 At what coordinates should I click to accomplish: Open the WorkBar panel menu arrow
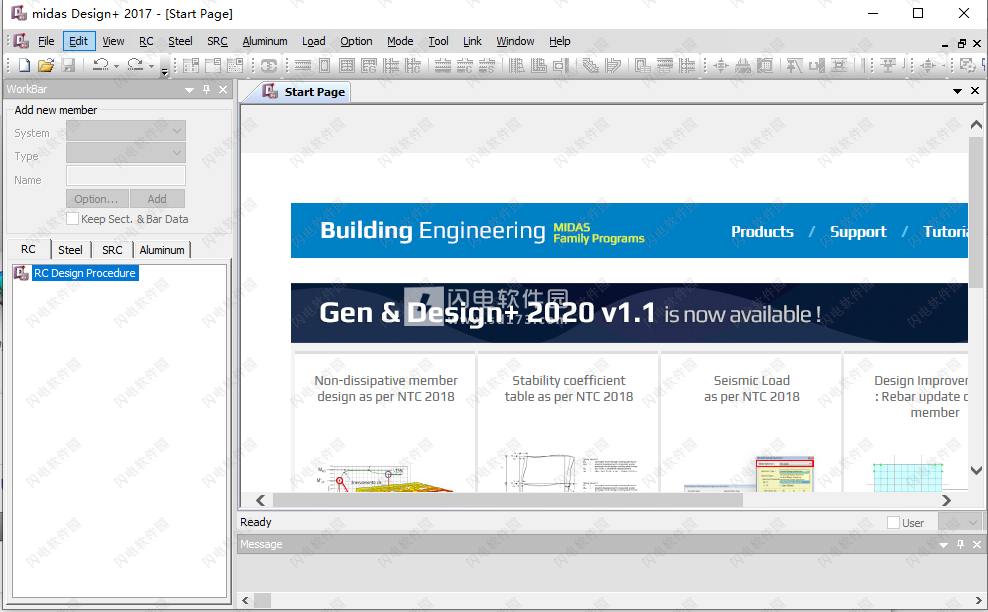(189, 90)
